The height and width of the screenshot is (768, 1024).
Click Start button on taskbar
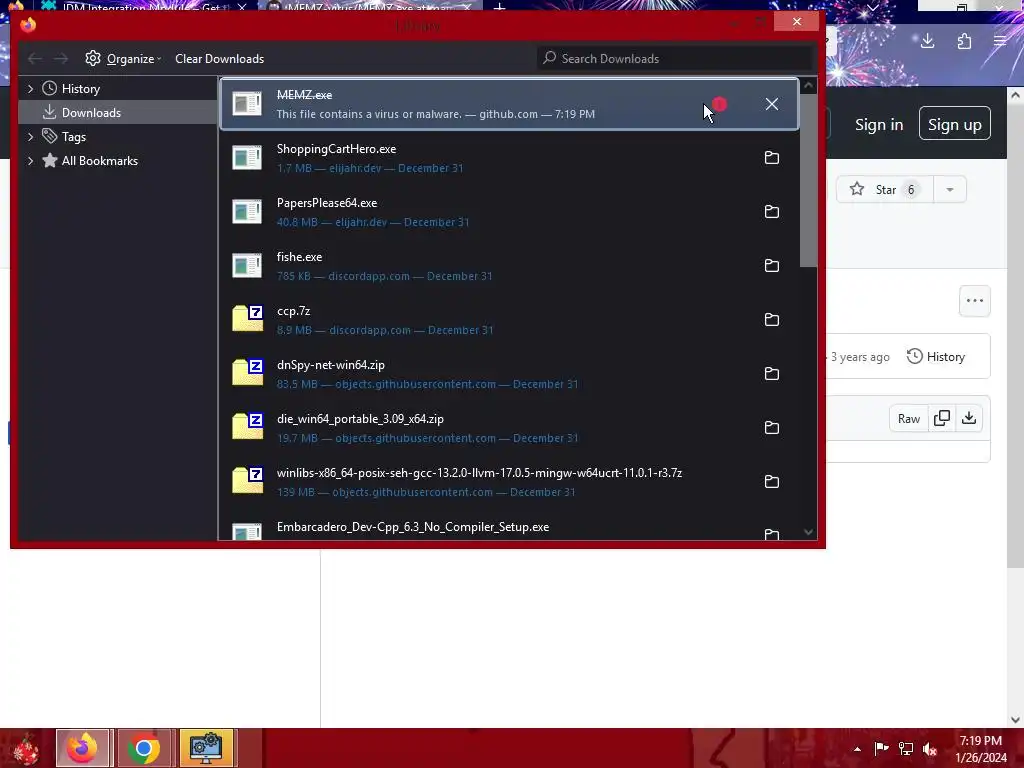pyautogui.click(x=25, y=749)
